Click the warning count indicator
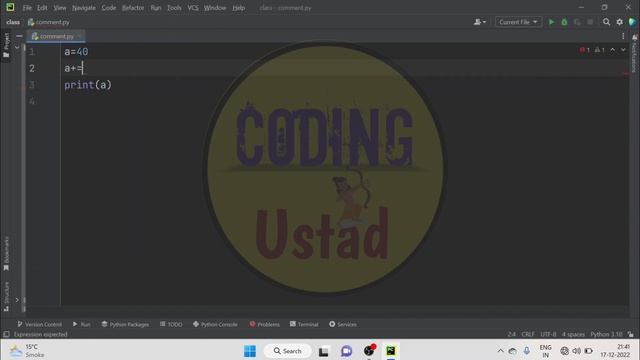Screen dimensions: 640x360 click(600, 50)
